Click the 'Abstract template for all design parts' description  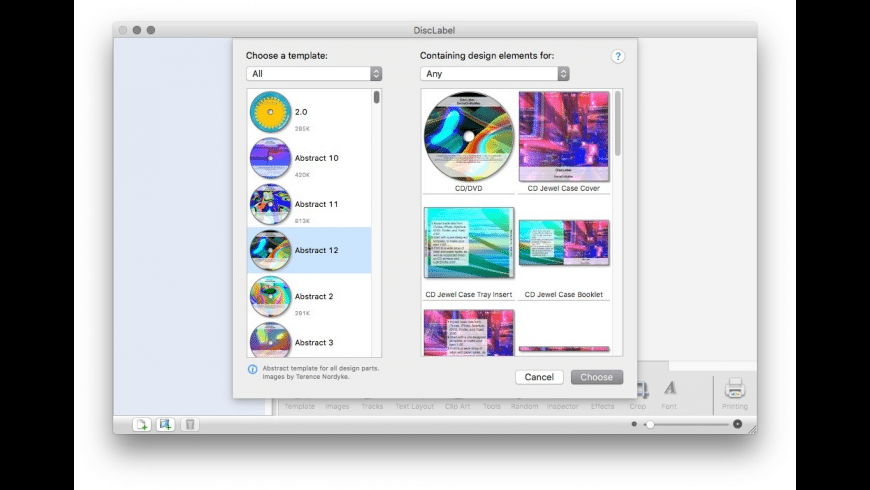321,368
